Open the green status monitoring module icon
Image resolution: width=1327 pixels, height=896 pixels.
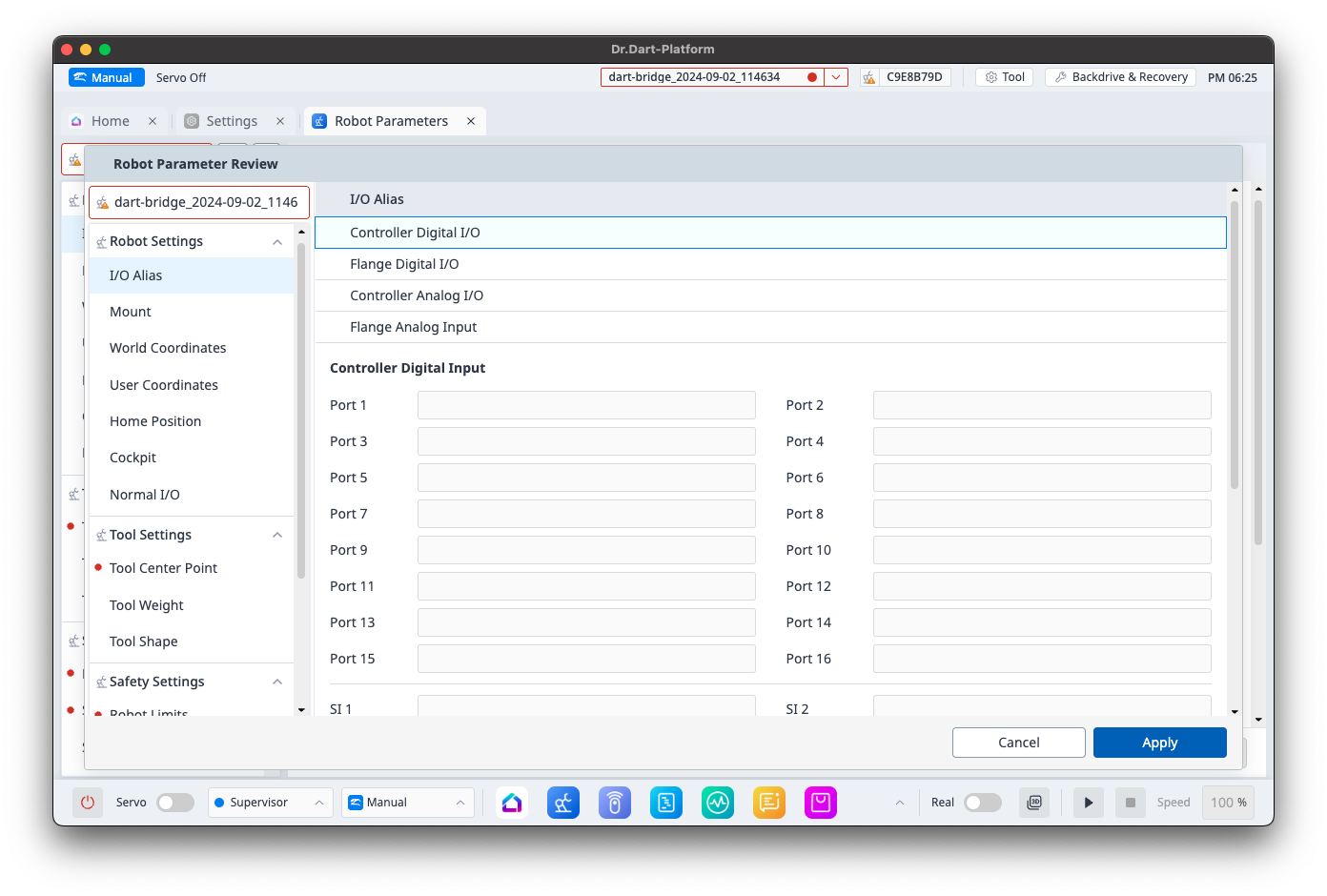click(x=718, y=803)
